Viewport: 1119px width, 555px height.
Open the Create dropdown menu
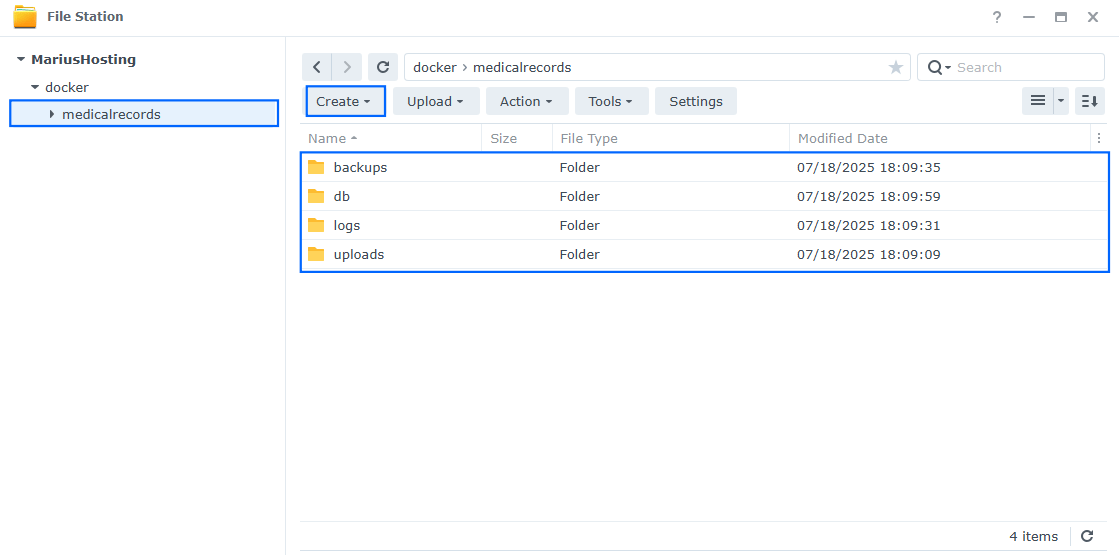(x=345, y=101)
